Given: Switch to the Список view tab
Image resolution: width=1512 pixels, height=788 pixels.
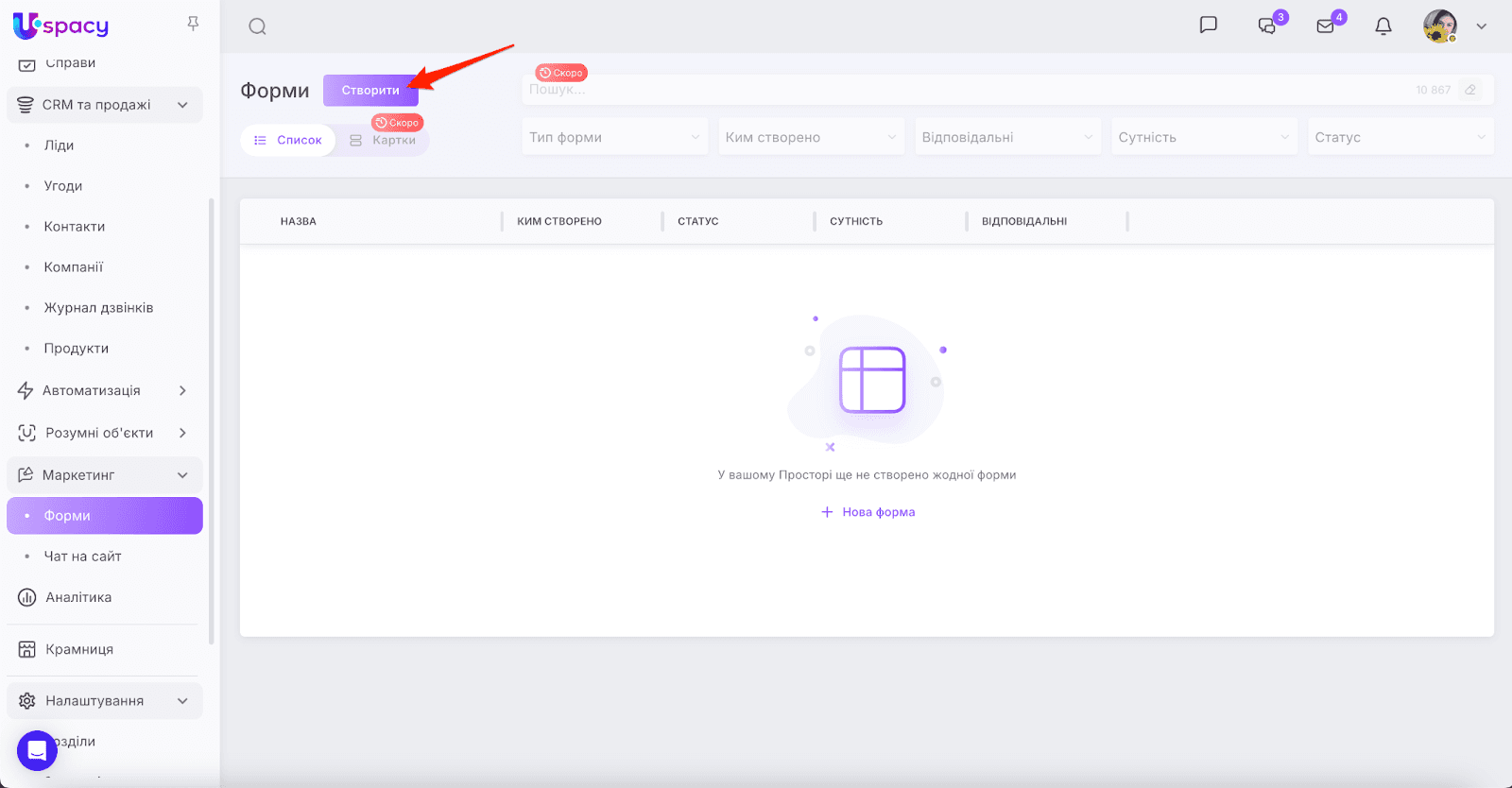Looking at the screenshot, I should [x=288, y=140].
